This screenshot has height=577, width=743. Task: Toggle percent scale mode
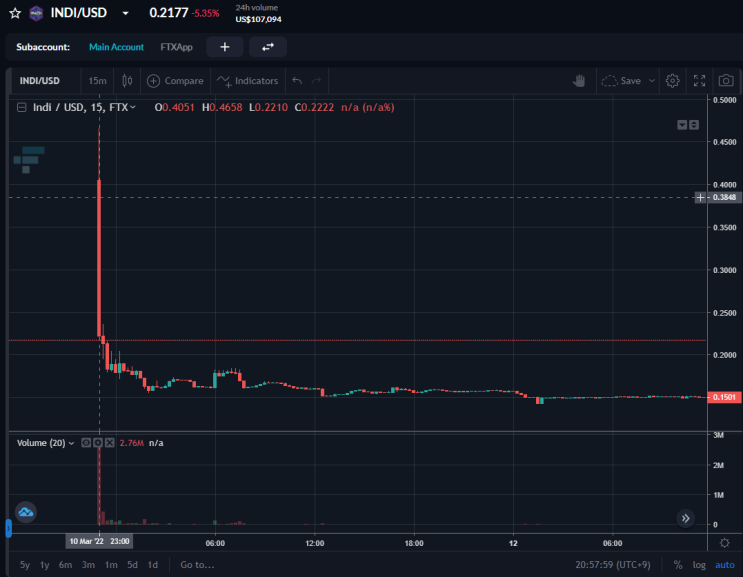tap(678, 565)
